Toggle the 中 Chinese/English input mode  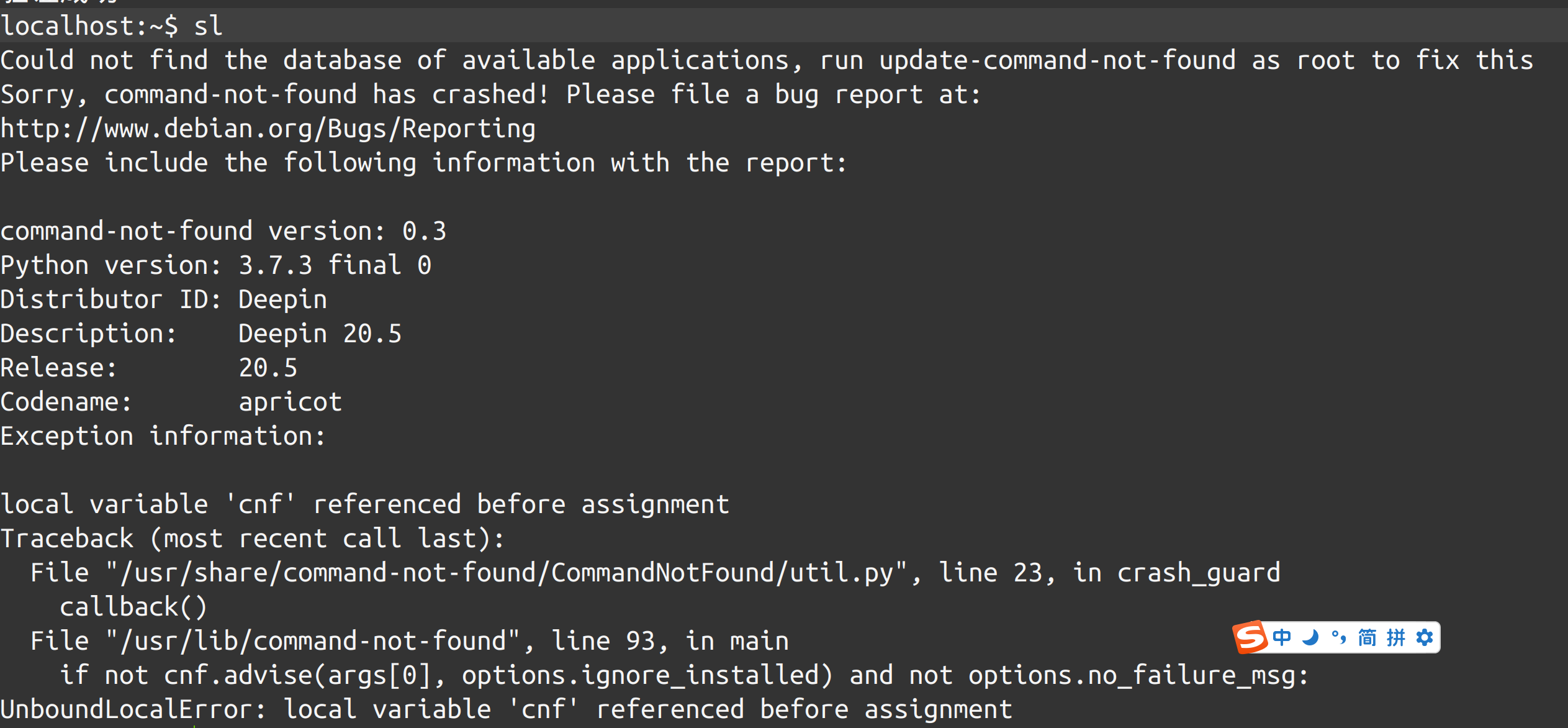(x=1282, y=637)
